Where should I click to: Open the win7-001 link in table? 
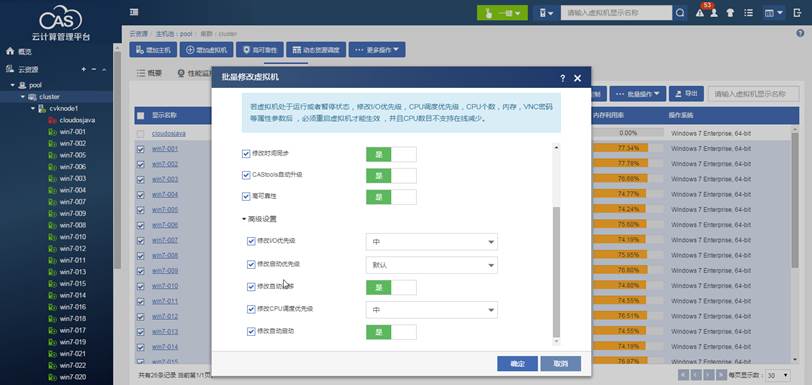click(165, 149)
